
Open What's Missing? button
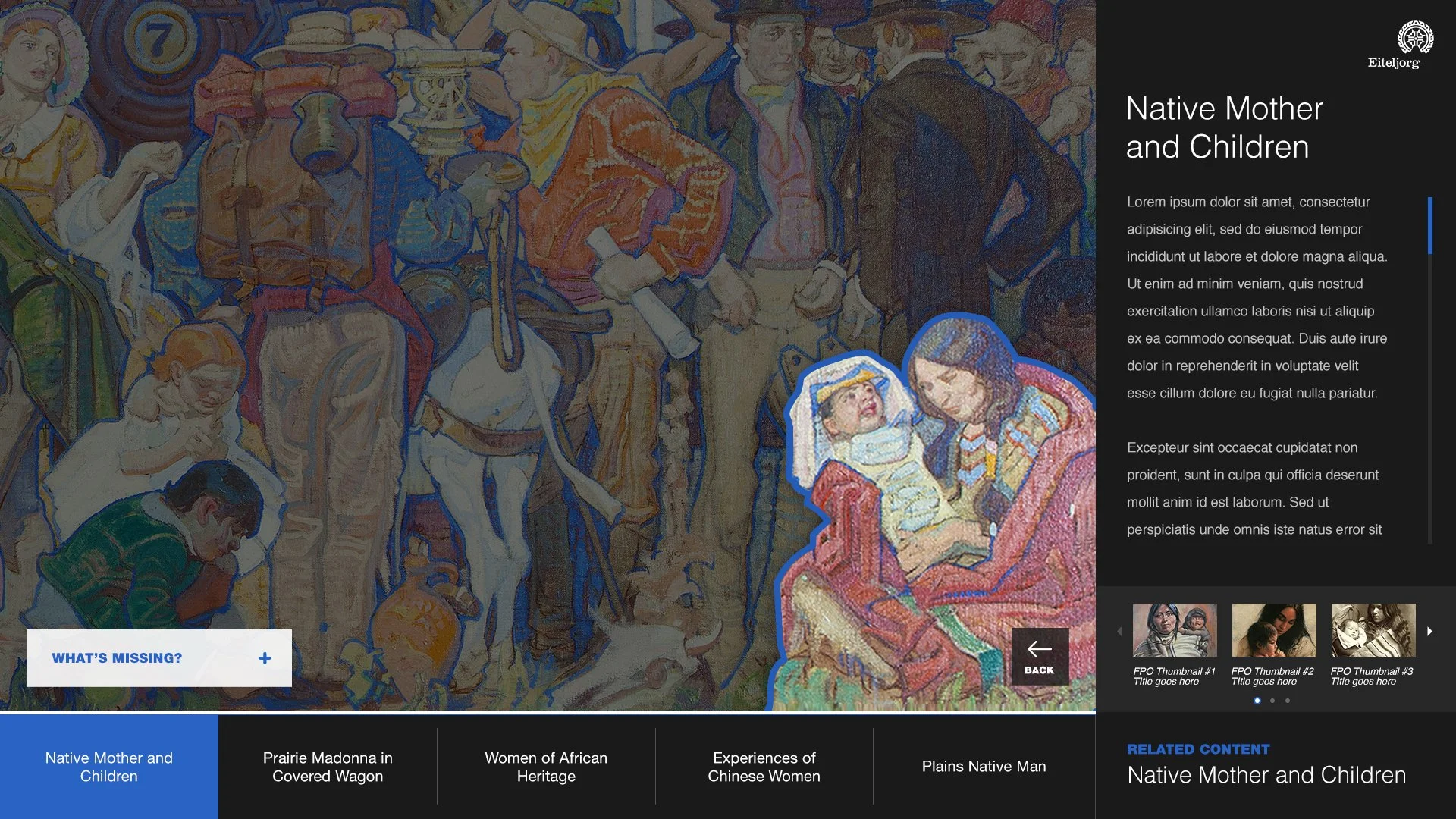pyautogui.click(x=118, y=658)
